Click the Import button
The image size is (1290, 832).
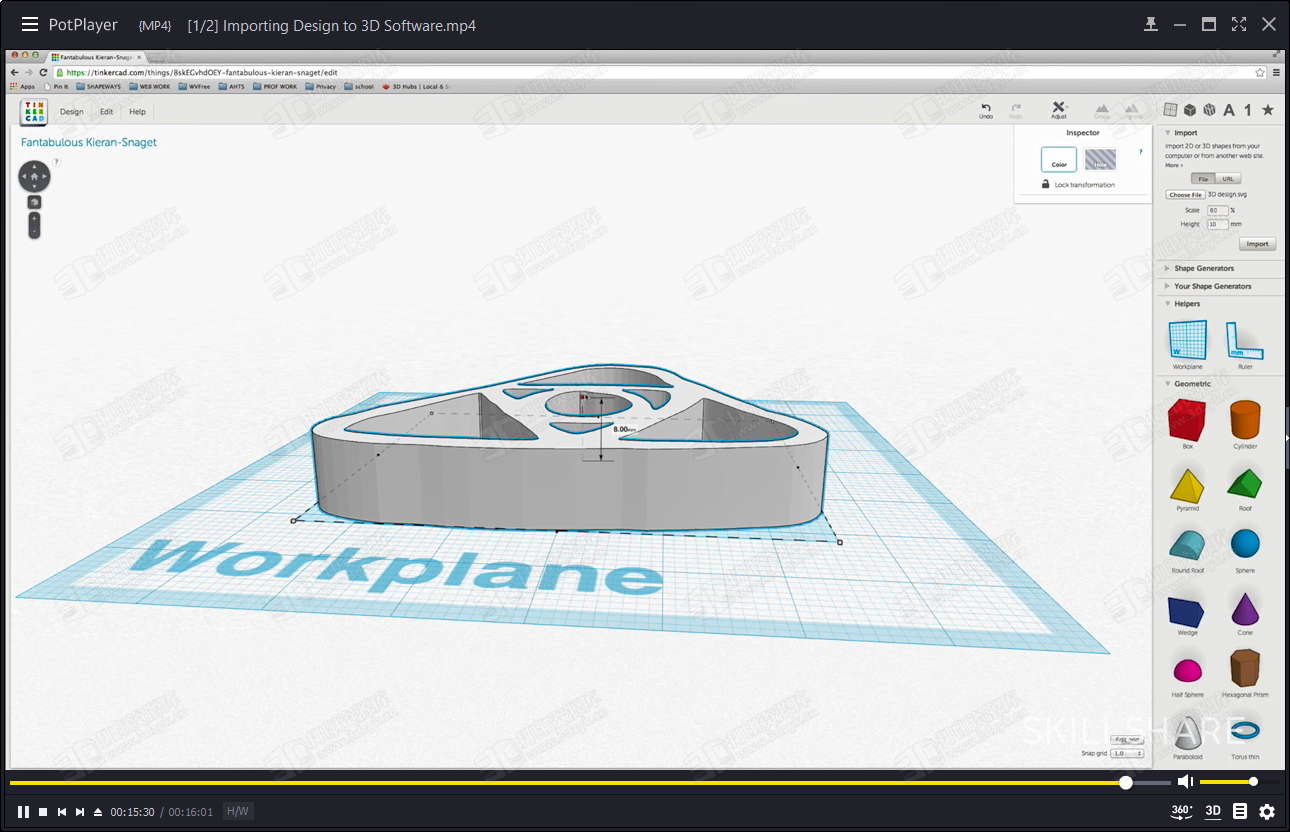pyautogui.click(x=1257, y=244)
